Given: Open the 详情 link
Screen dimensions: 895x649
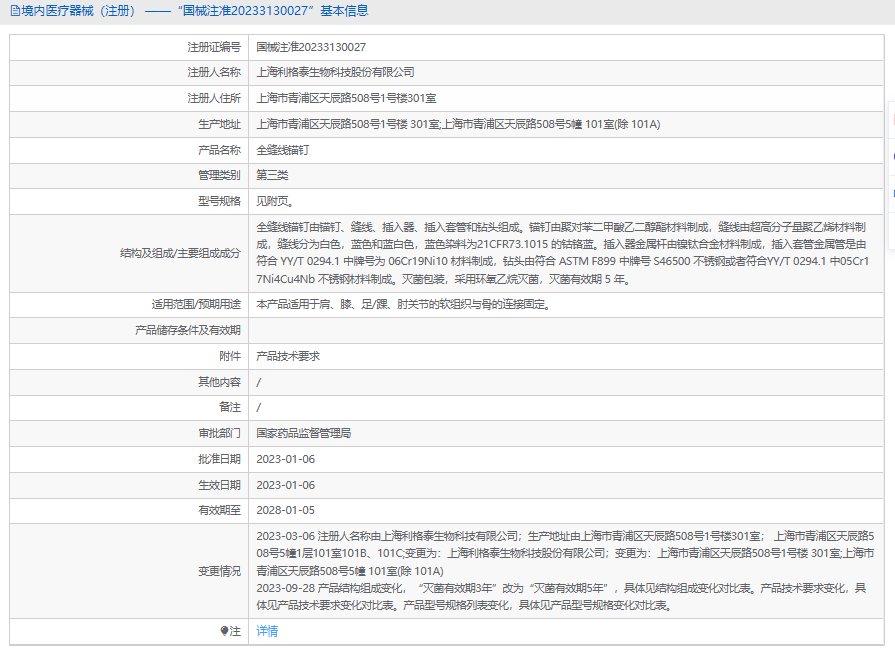Looking at the screenshot, I should [x=267, y=631].
